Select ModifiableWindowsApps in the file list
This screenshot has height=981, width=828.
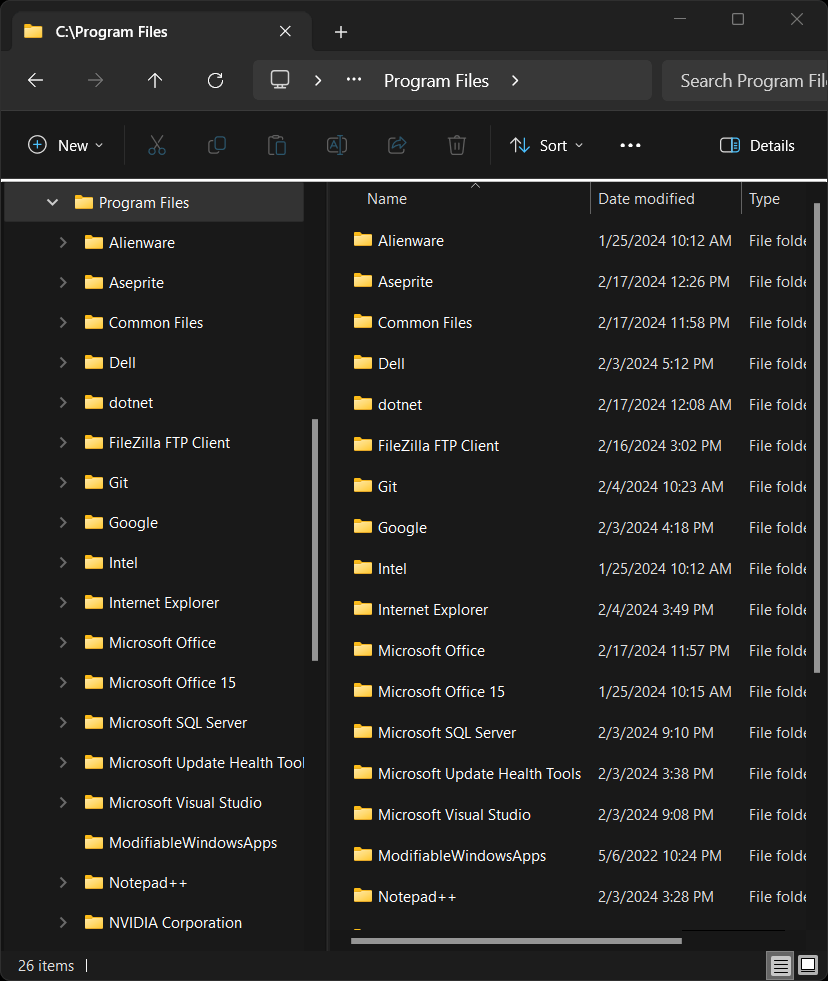pos(462,855)
